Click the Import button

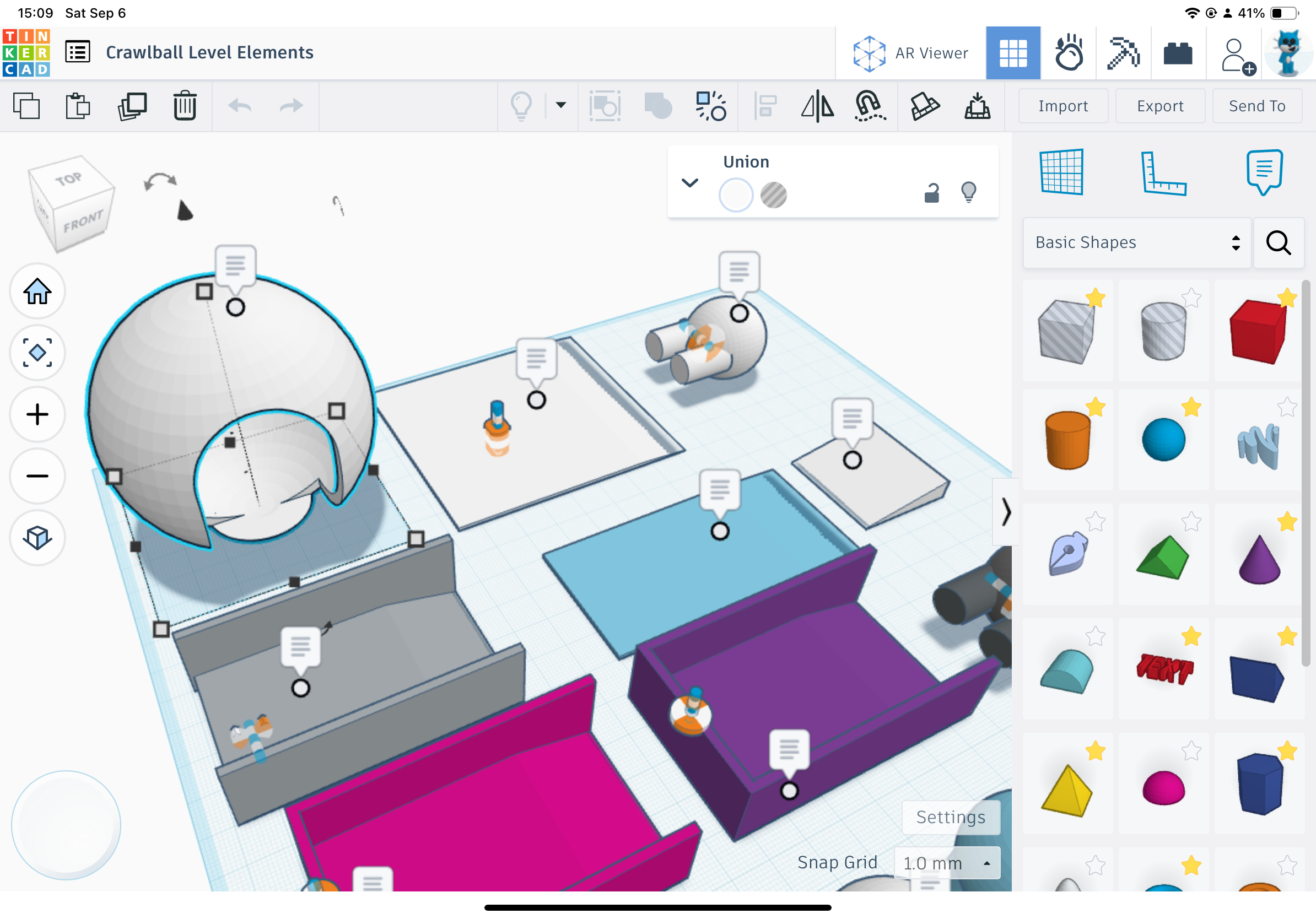1062,106
